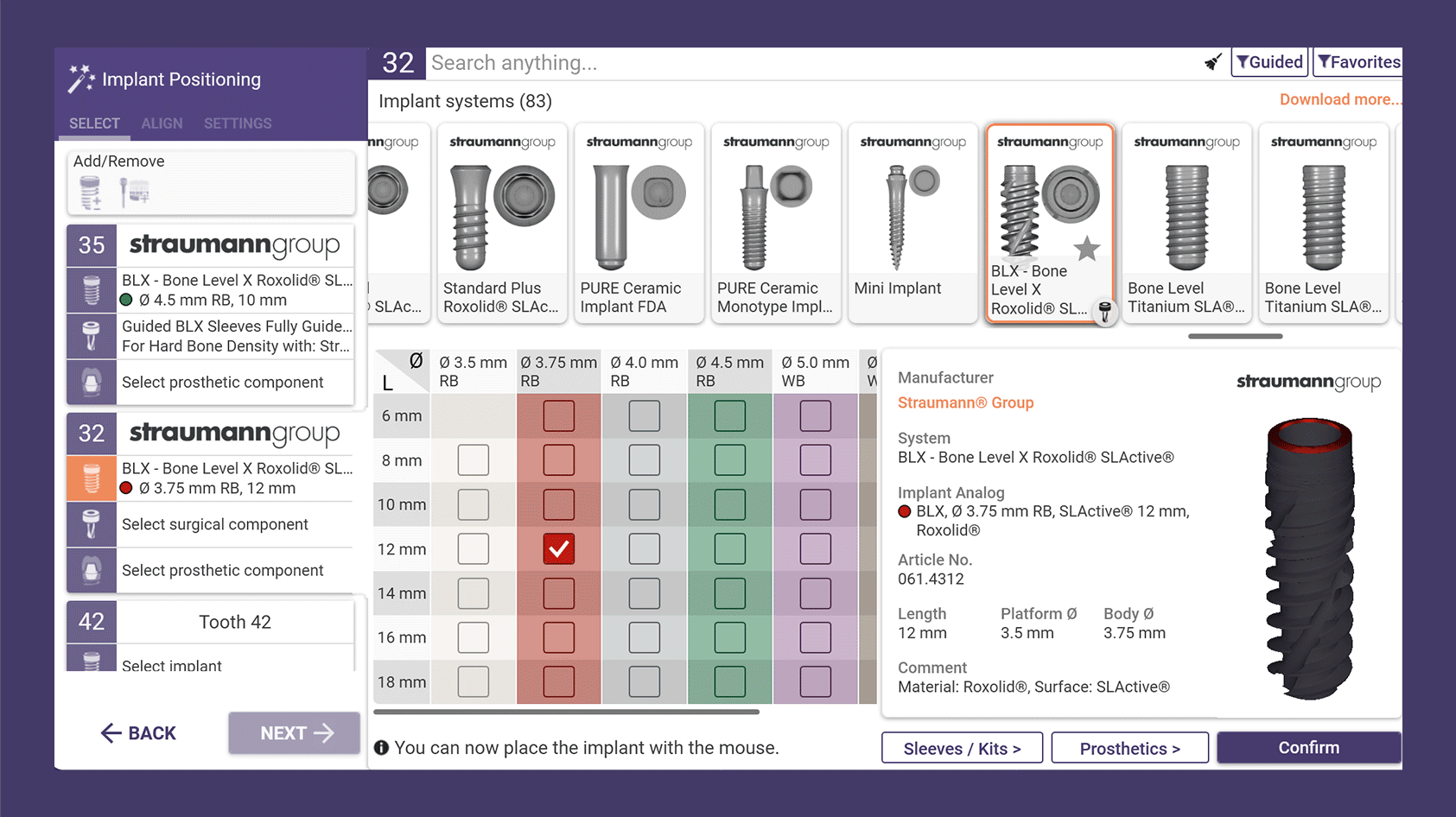Screen dimensions: 1456x817
Task: Click the implant icon for Tooth 42
Action: click(x=92, y=661)
